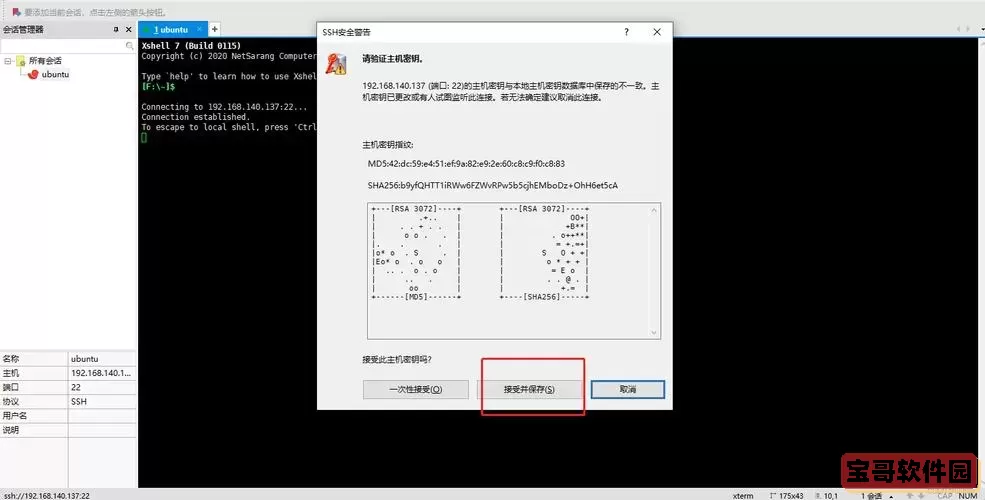This screenshot has width=985, height=500.
Task: Click the 请验证主机密钥 heading
Action: [393, 59]
